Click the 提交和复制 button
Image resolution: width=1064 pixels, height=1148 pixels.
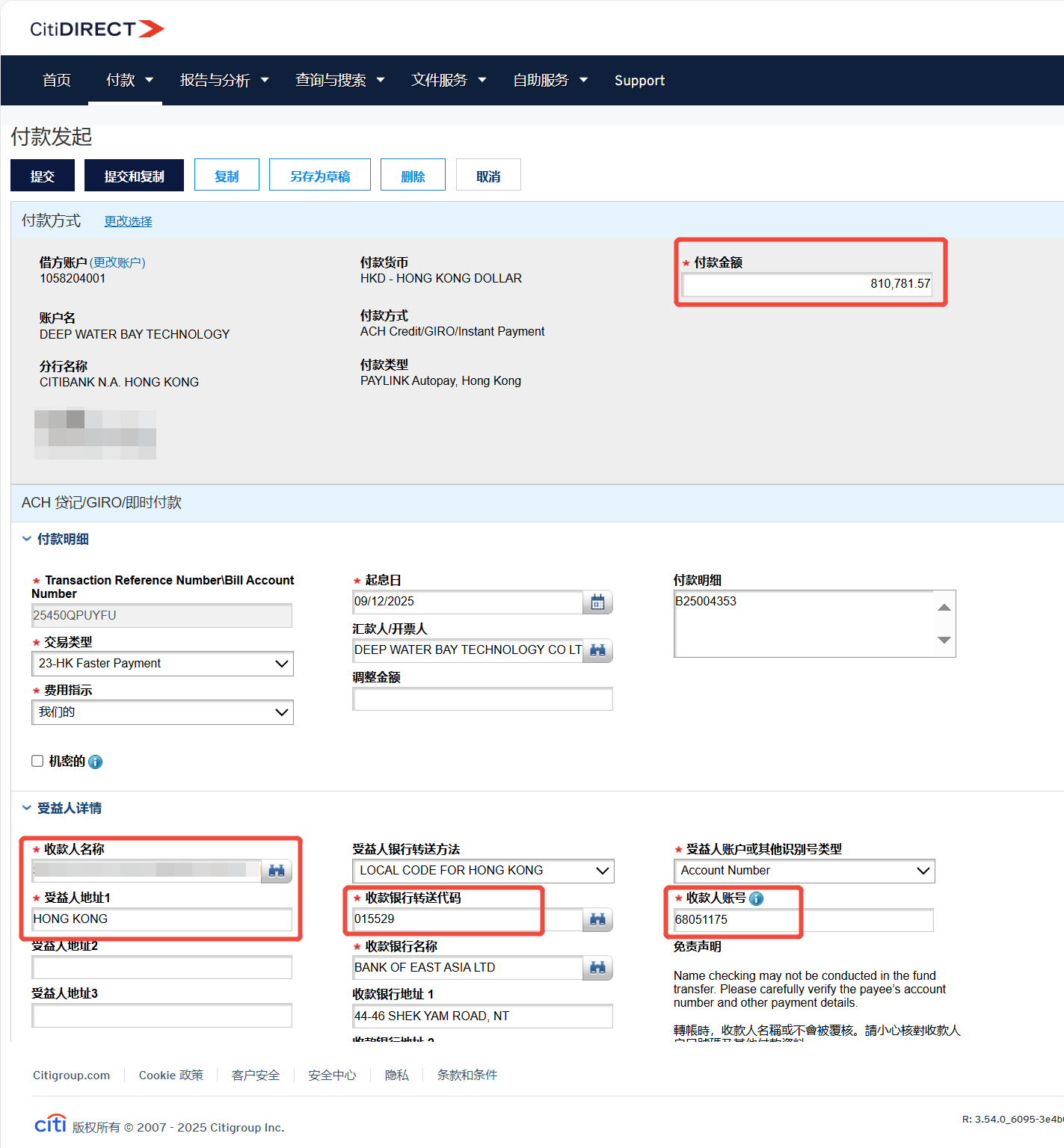click(x=134, y=176)
